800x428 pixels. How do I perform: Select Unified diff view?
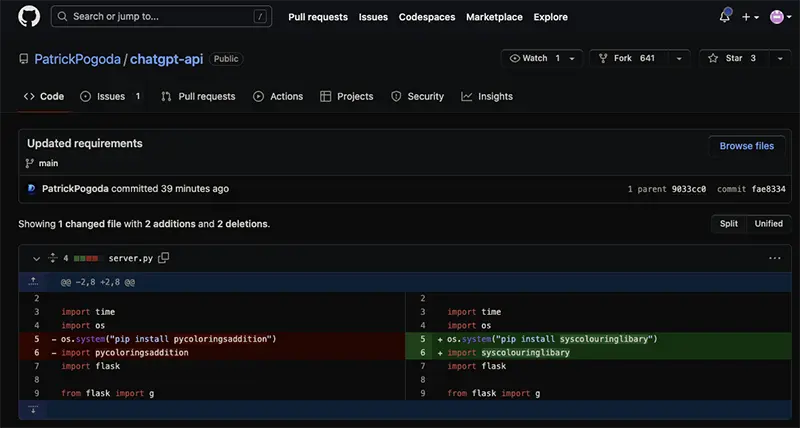coord(769,223)
